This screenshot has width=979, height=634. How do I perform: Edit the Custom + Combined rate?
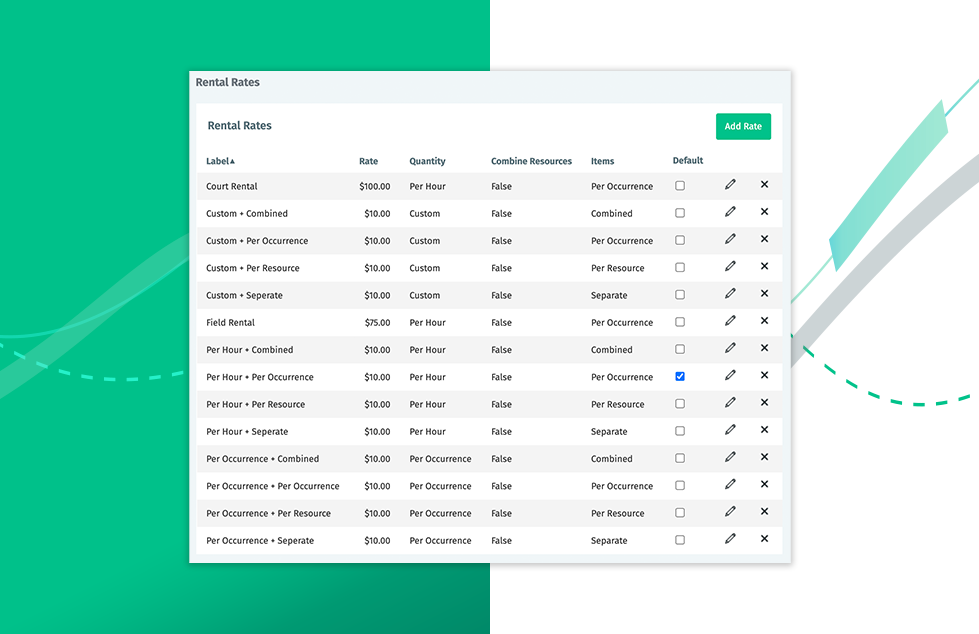point(730,212)
